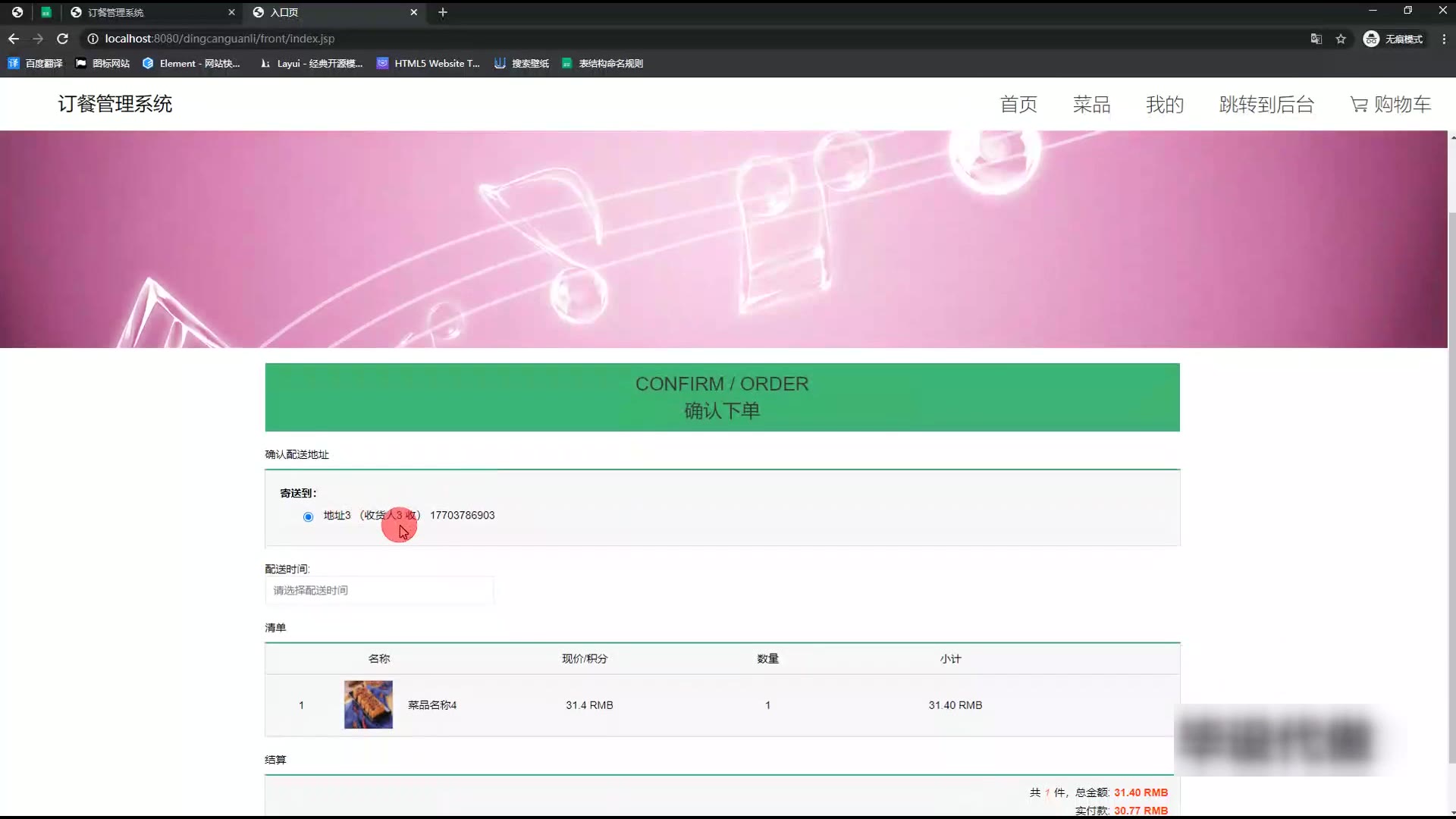
Task: Click the pinned green tab icon
Action: click(46, 12)
